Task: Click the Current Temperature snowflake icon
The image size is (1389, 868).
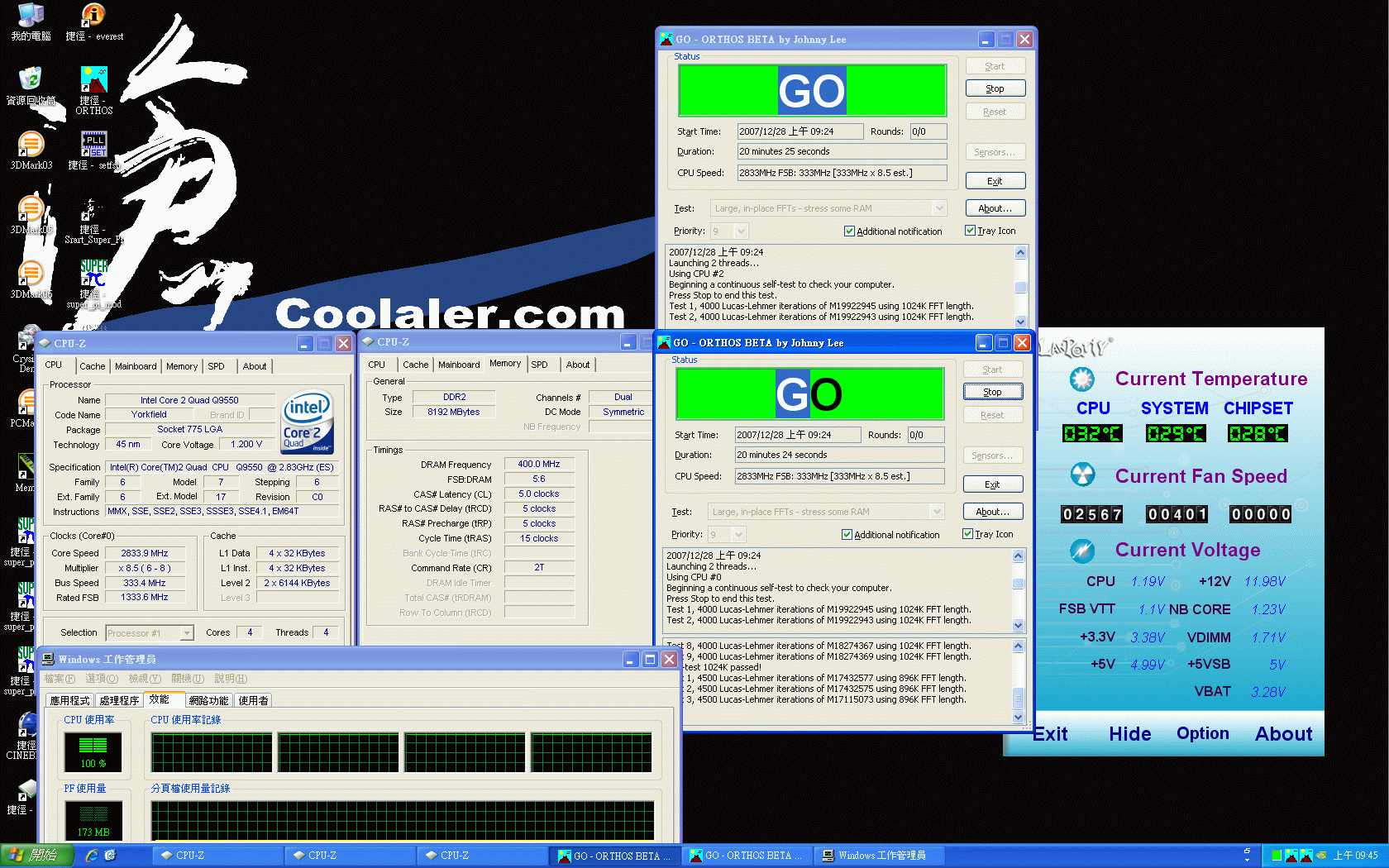Action: 1081,379
